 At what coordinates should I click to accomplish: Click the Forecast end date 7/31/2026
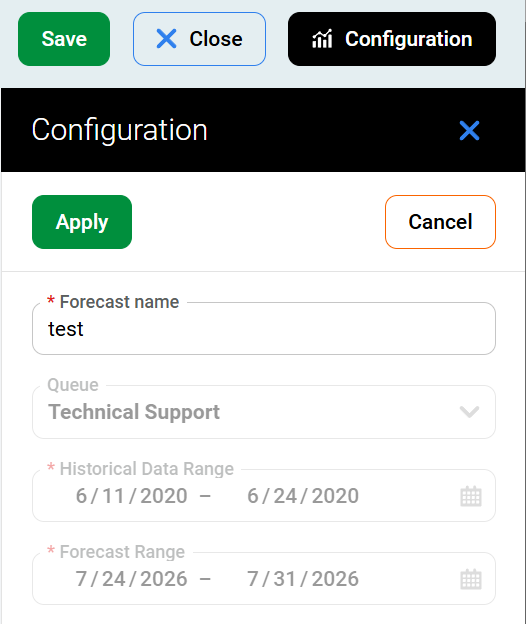(303, 579)
